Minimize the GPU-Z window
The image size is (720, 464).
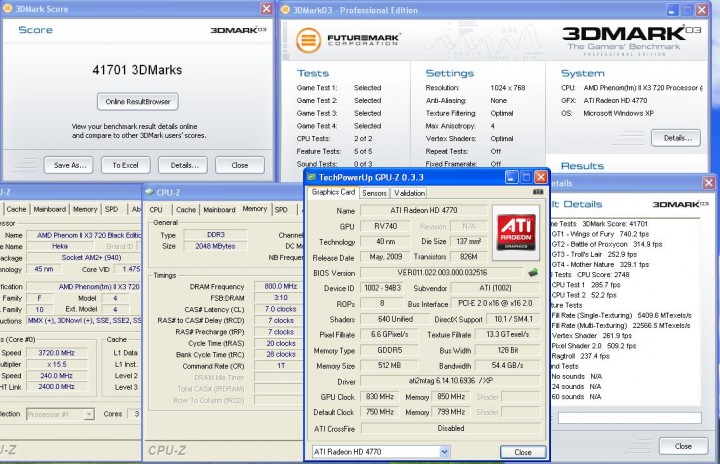click(x=512, y=177)
